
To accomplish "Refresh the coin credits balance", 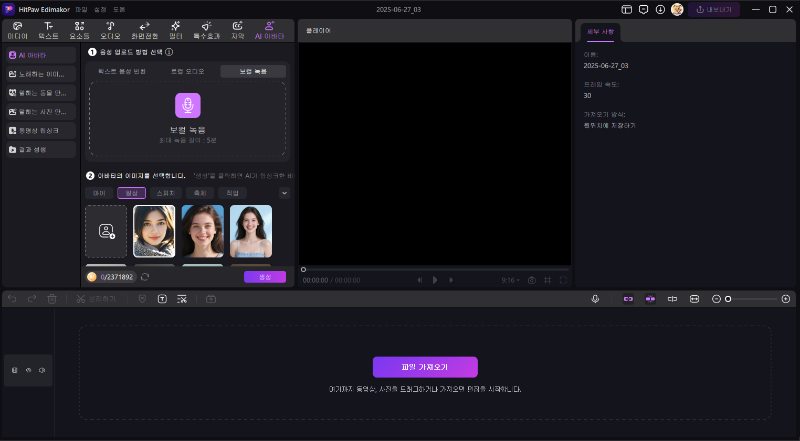I will pos(145,277).
